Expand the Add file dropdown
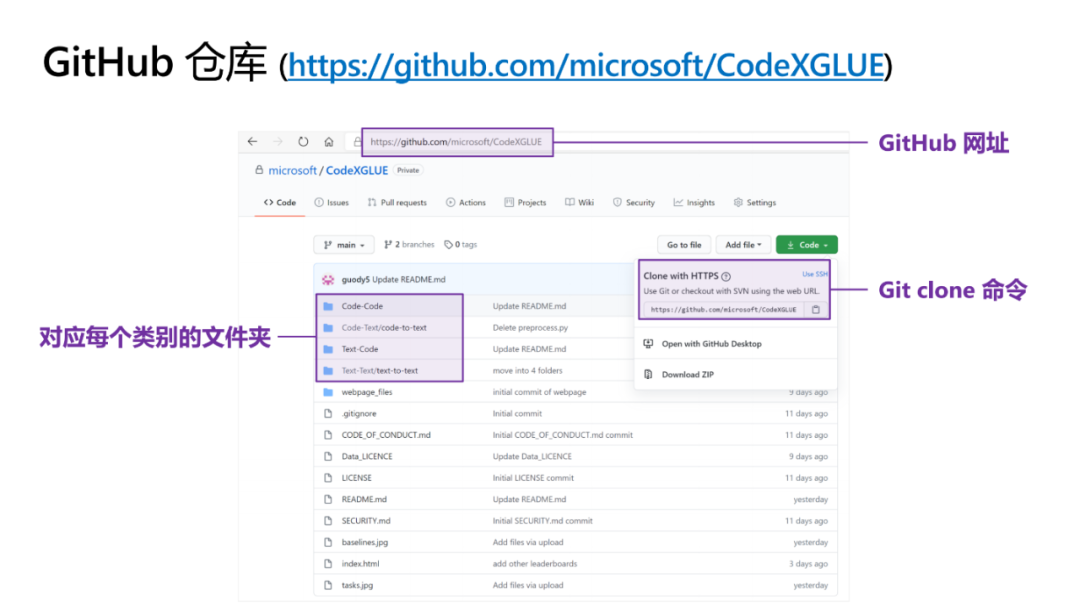Viewport: 1080px width, 611px height. [x=743, y=245]
